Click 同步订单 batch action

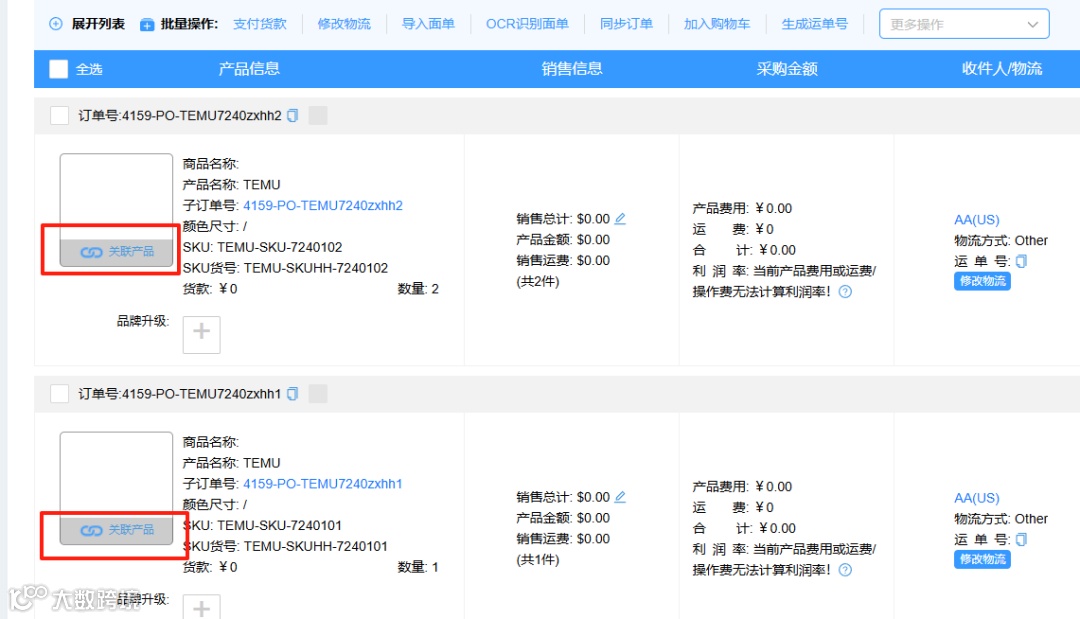(x=626, y=24)
